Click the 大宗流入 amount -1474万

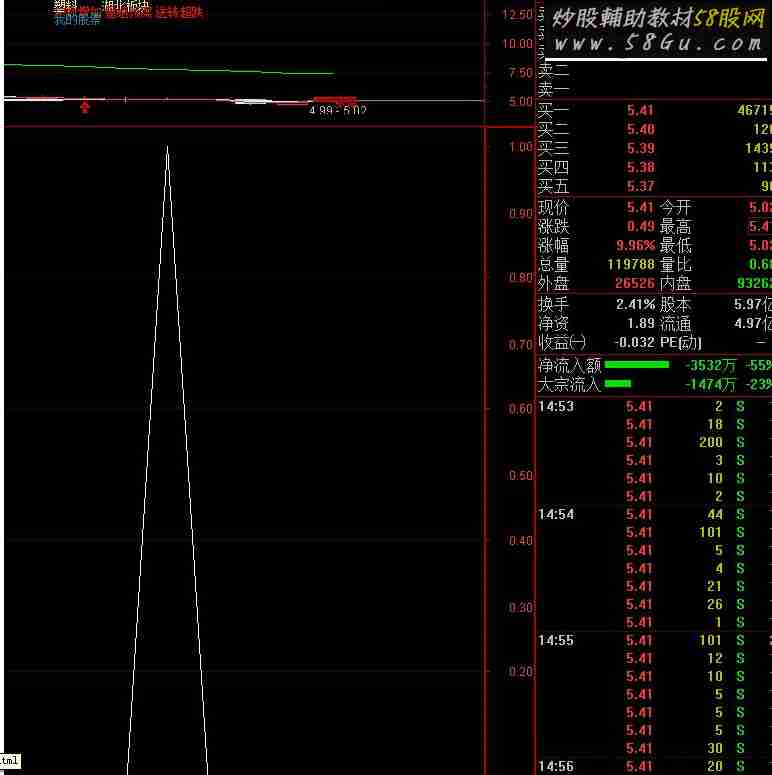[x=710, y=384]
